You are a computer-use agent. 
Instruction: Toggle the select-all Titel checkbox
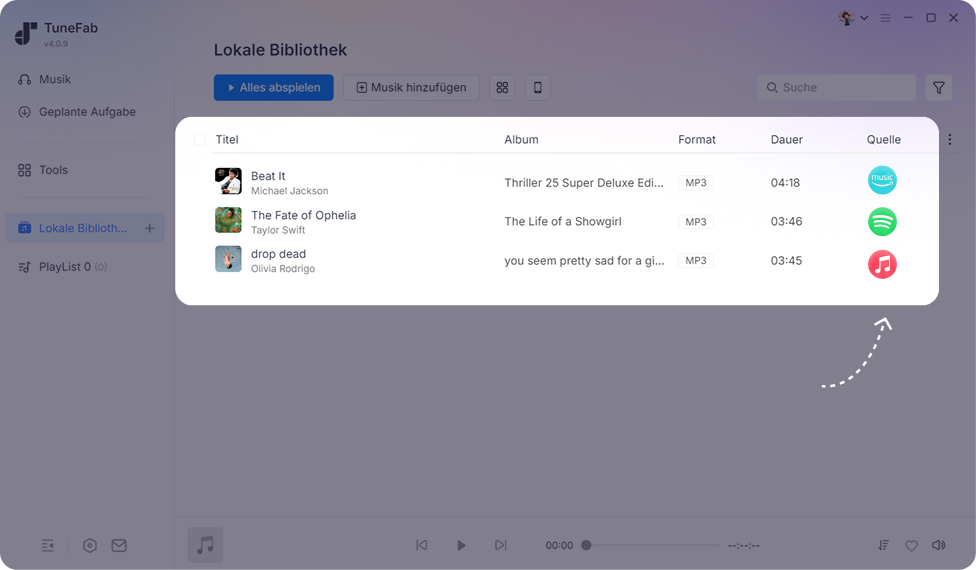[x=200, y=139]
